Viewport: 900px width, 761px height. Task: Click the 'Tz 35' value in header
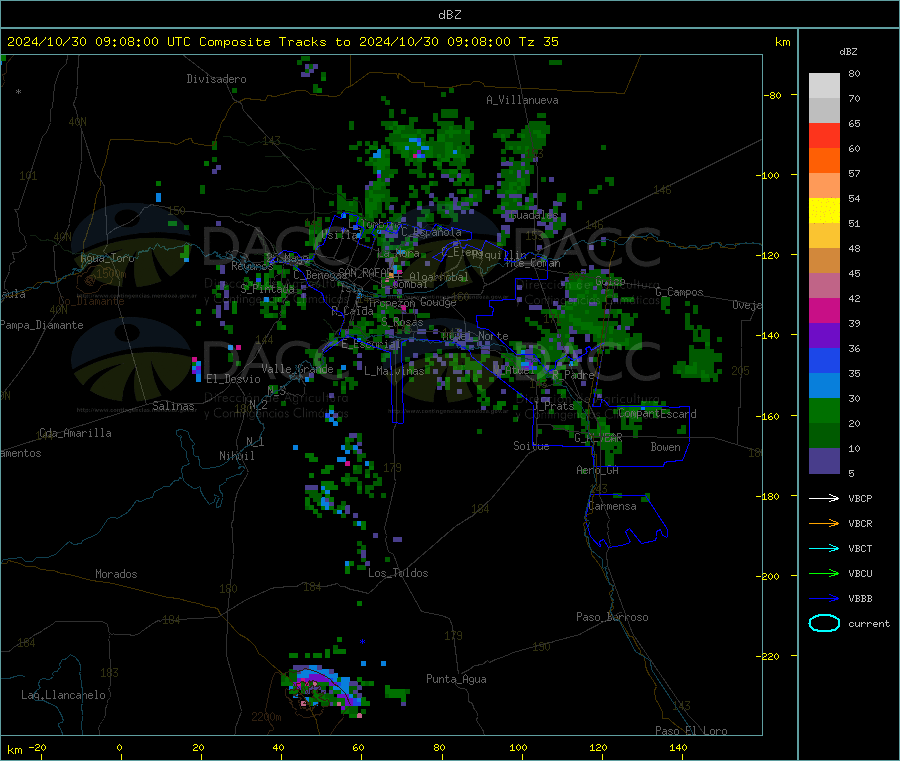point(538,42)
